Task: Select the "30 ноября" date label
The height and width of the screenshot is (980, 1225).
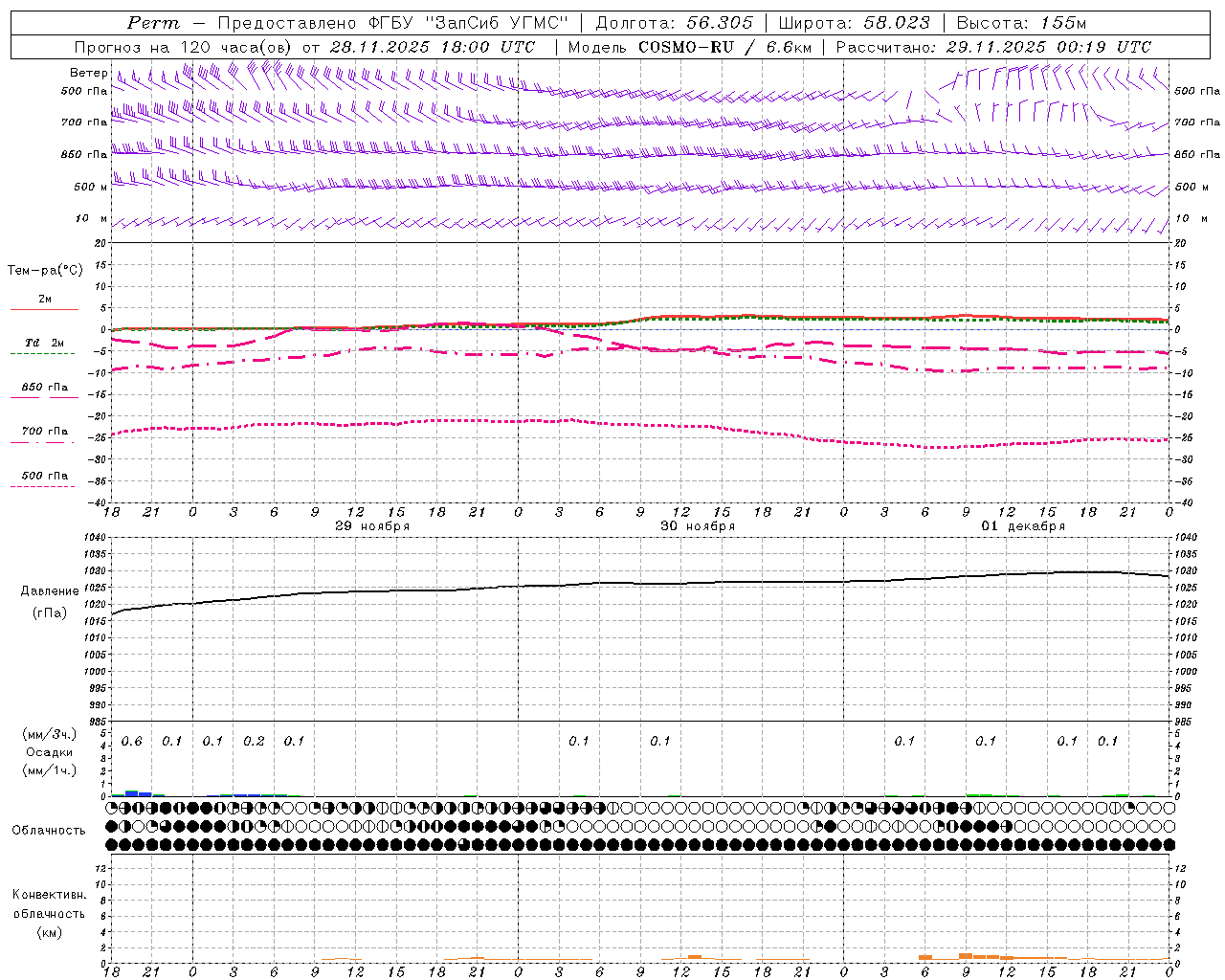Action: [x=698, y=526]
